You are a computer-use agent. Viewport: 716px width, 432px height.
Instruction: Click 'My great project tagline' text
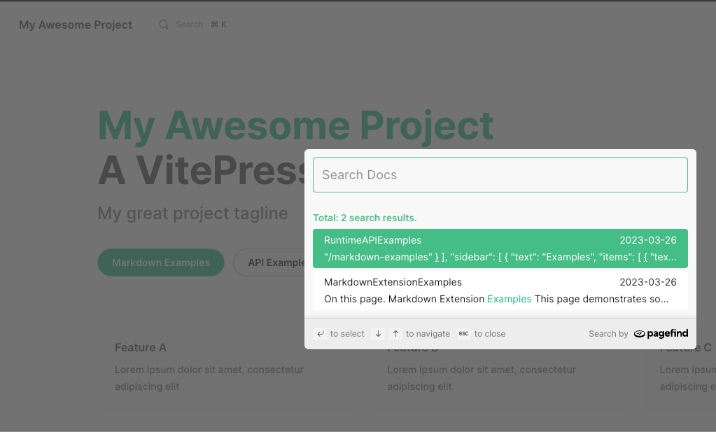click(193, 213)
